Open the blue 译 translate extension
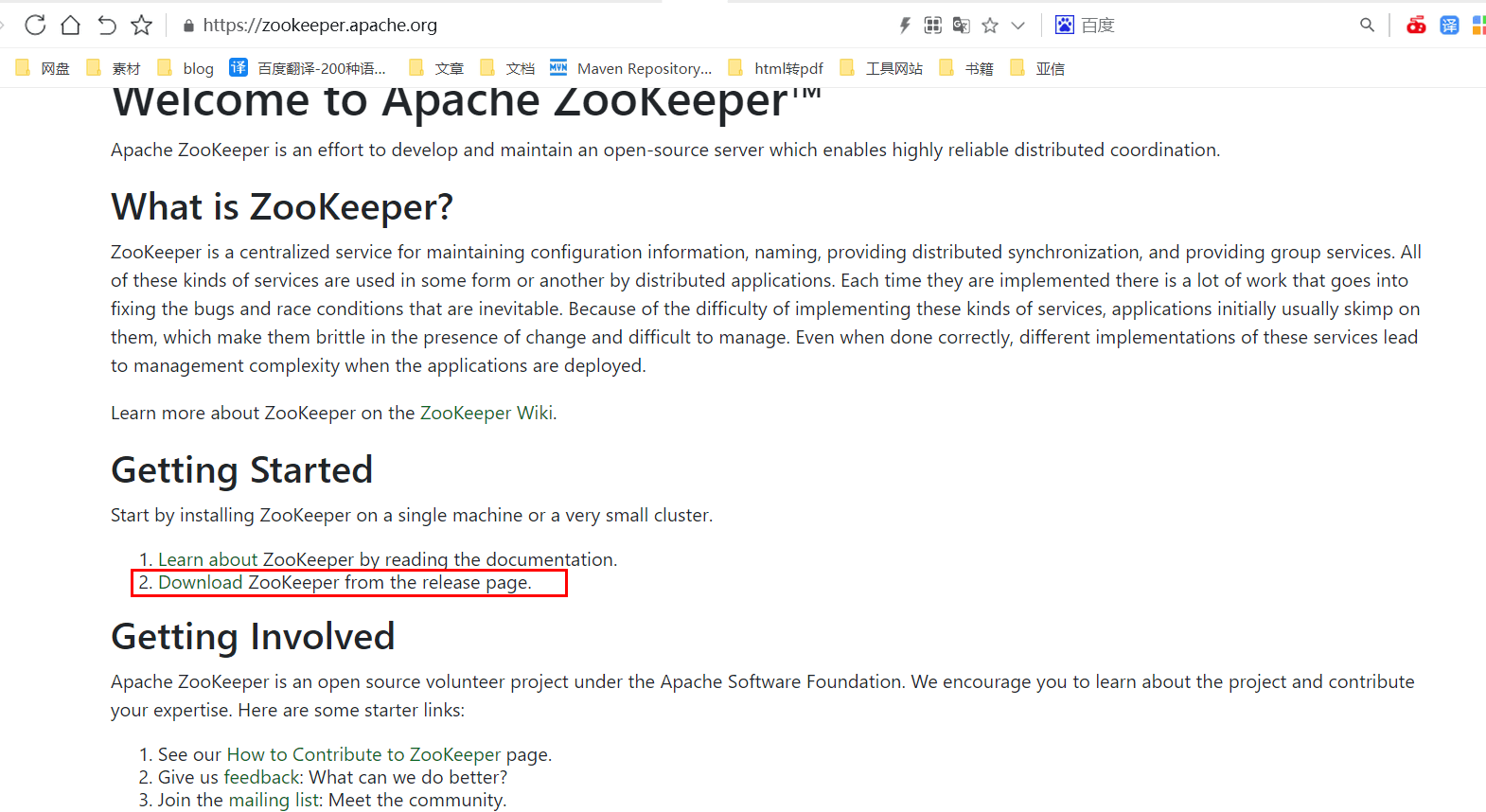Screen dimensions: 1486x812 pos(1449,26)
